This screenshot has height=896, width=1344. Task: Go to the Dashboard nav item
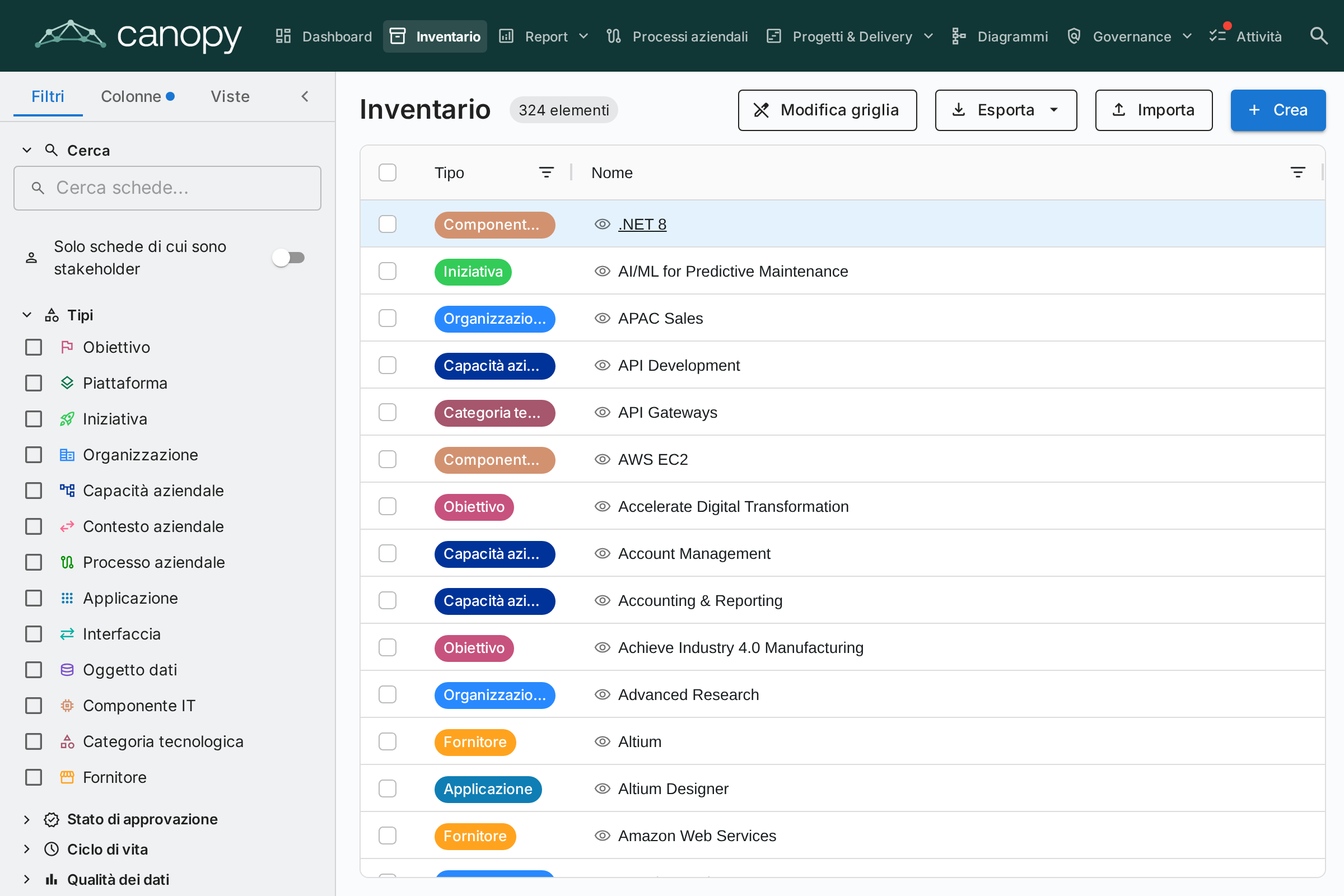(324, 36)
